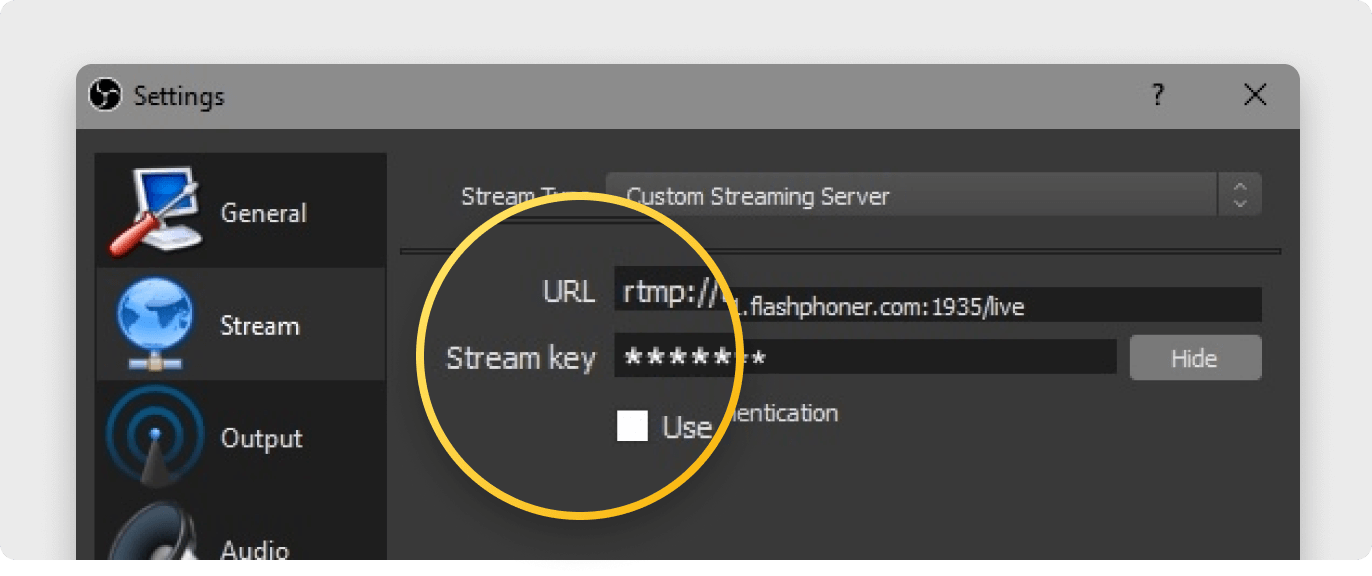Select the globe Stream icon

coord(155,324)
